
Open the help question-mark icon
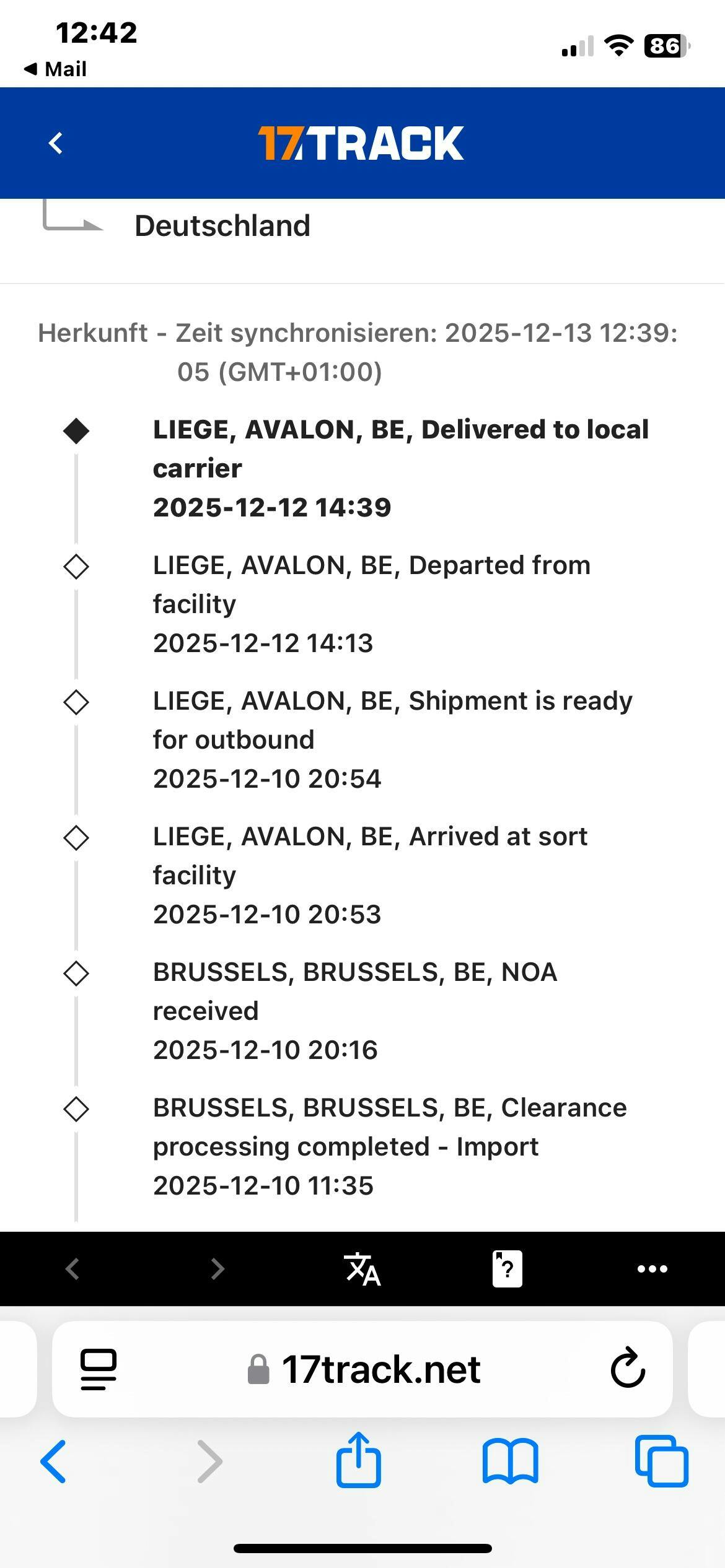click(507, 1269)
